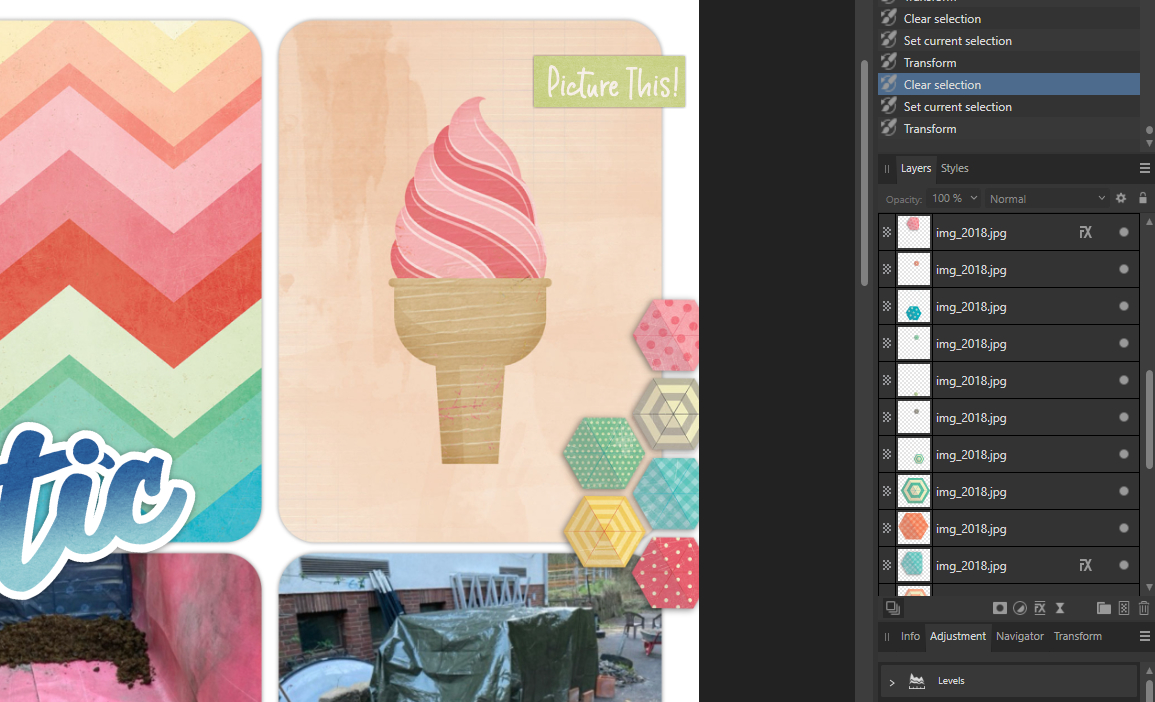Open Layer Effects fx icon in Layers footer
The height and width of the screenshot is (702, 1155).
[x=1040, y=608]
